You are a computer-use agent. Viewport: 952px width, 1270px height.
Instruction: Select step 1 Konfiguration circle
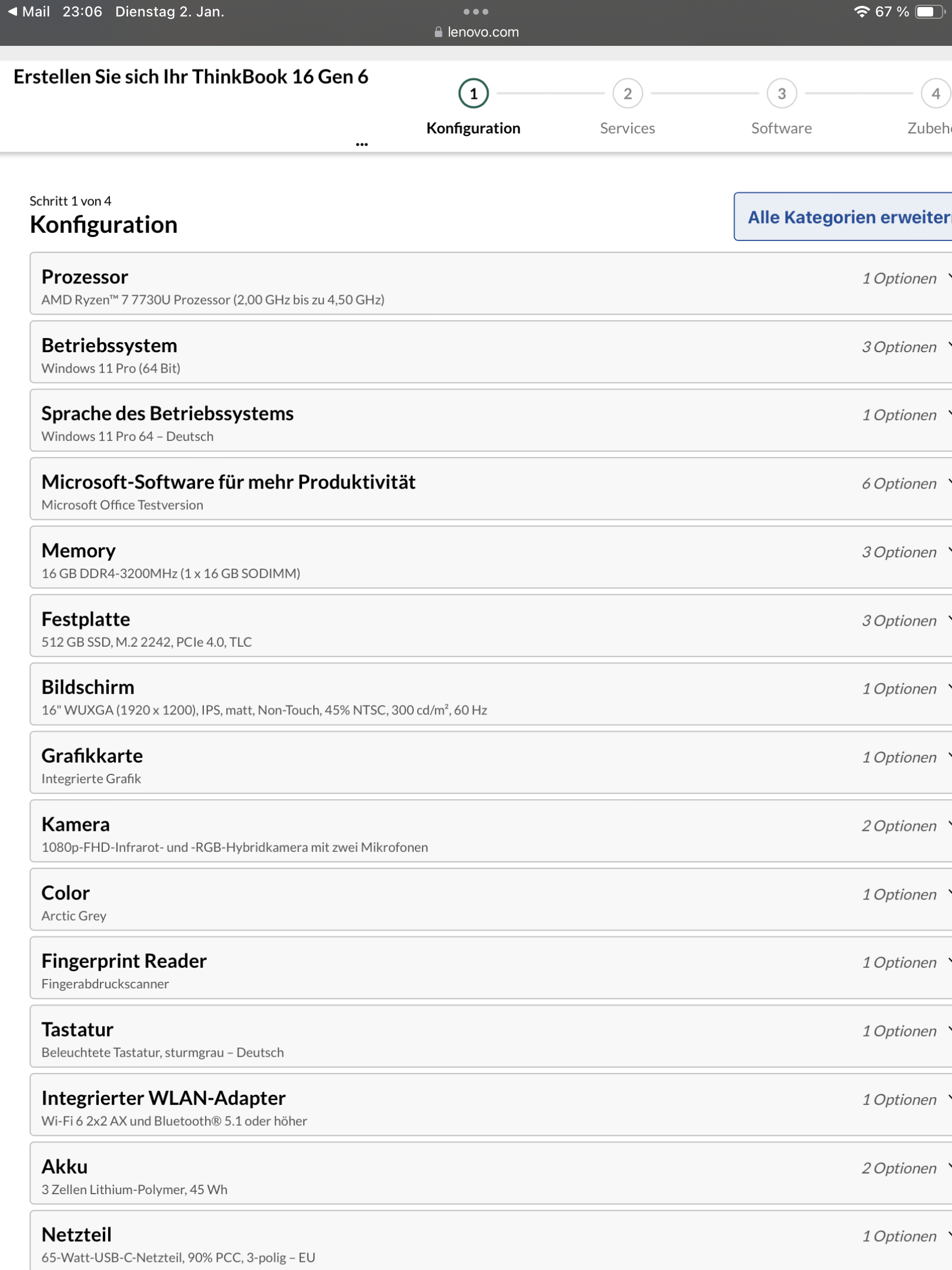473,93
